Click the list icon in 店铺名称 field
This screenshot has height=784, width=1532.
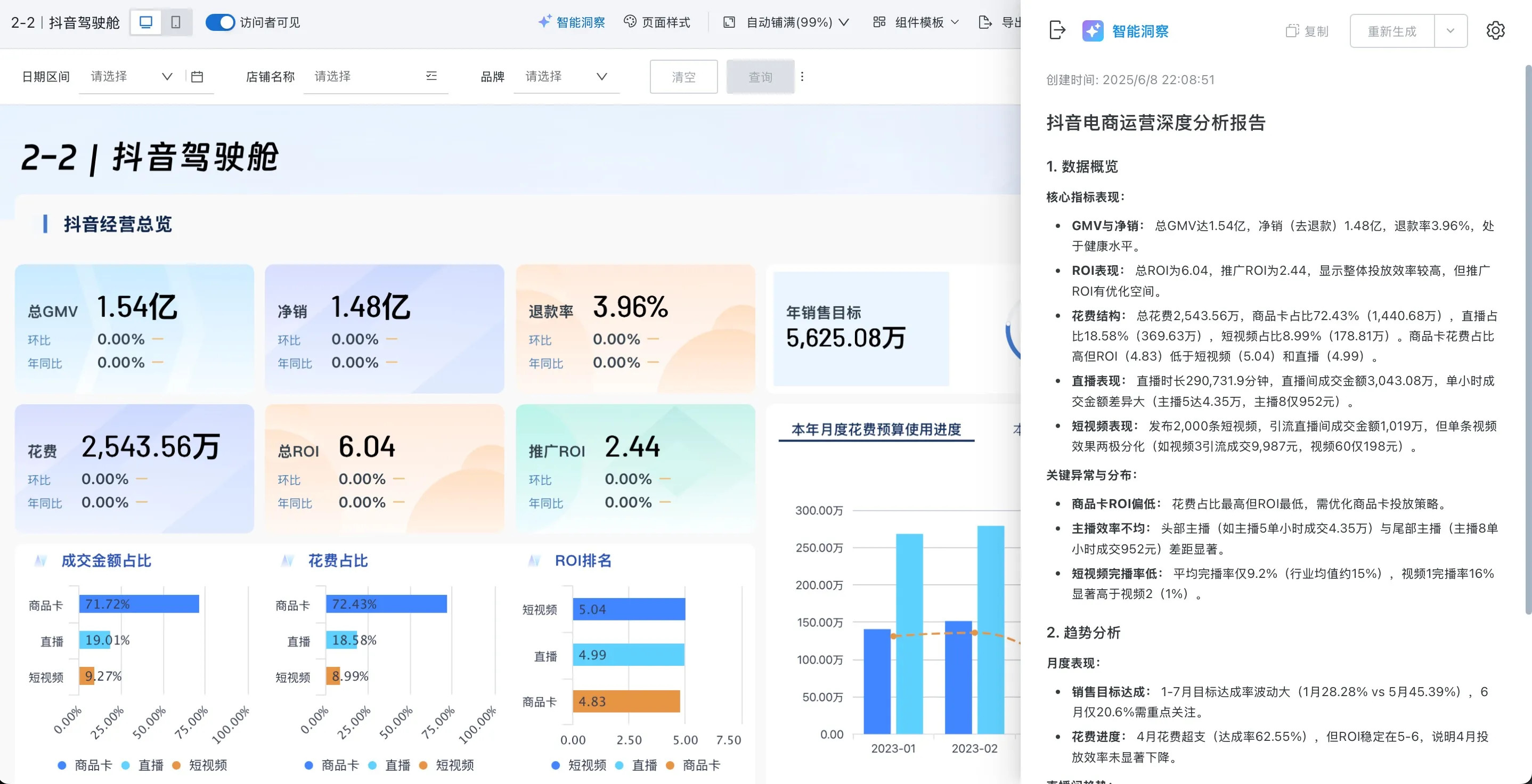tap(432, 76)
